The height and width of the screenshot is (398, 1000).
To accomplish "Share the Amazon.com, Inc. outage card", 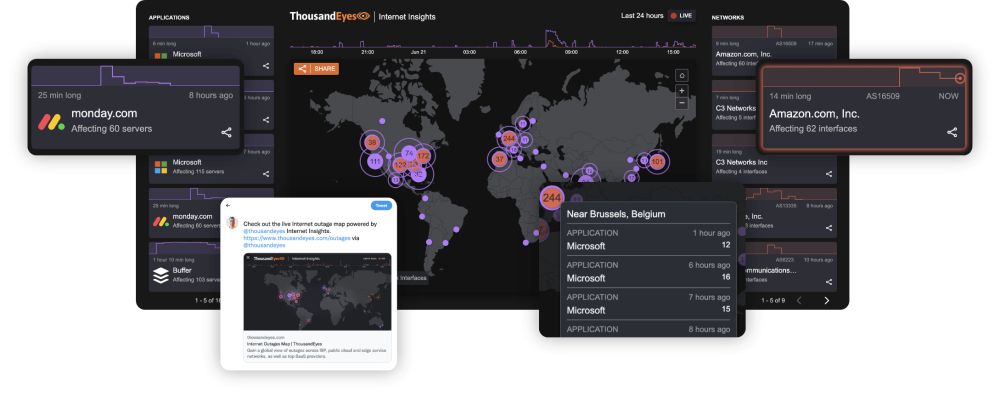I will tap(952, 133).
